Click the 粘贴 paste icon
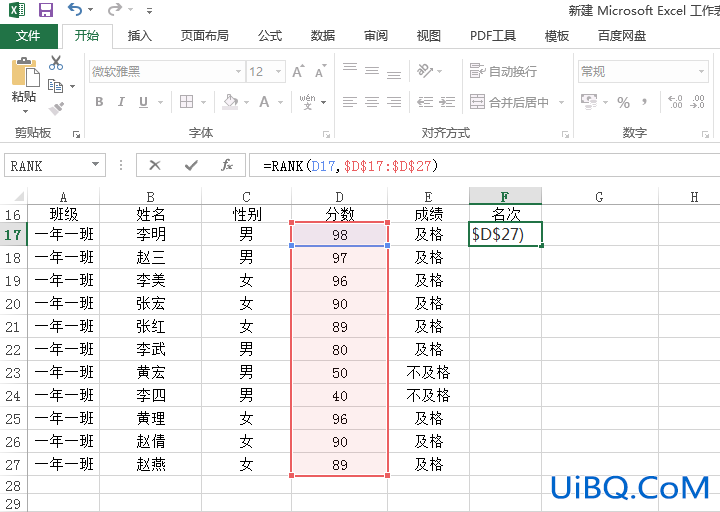Image resolution: width=720 pixels, height=512 pixels. point(24,73)
